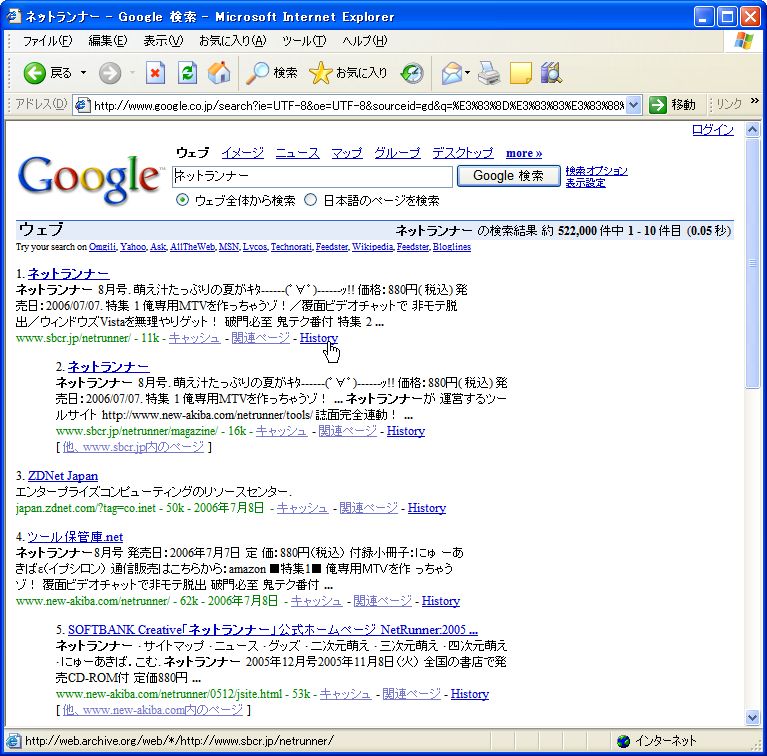Screen dimensions: 767x756
Task: Open the ZDNet Japan result title
Action: click(63, 476)
